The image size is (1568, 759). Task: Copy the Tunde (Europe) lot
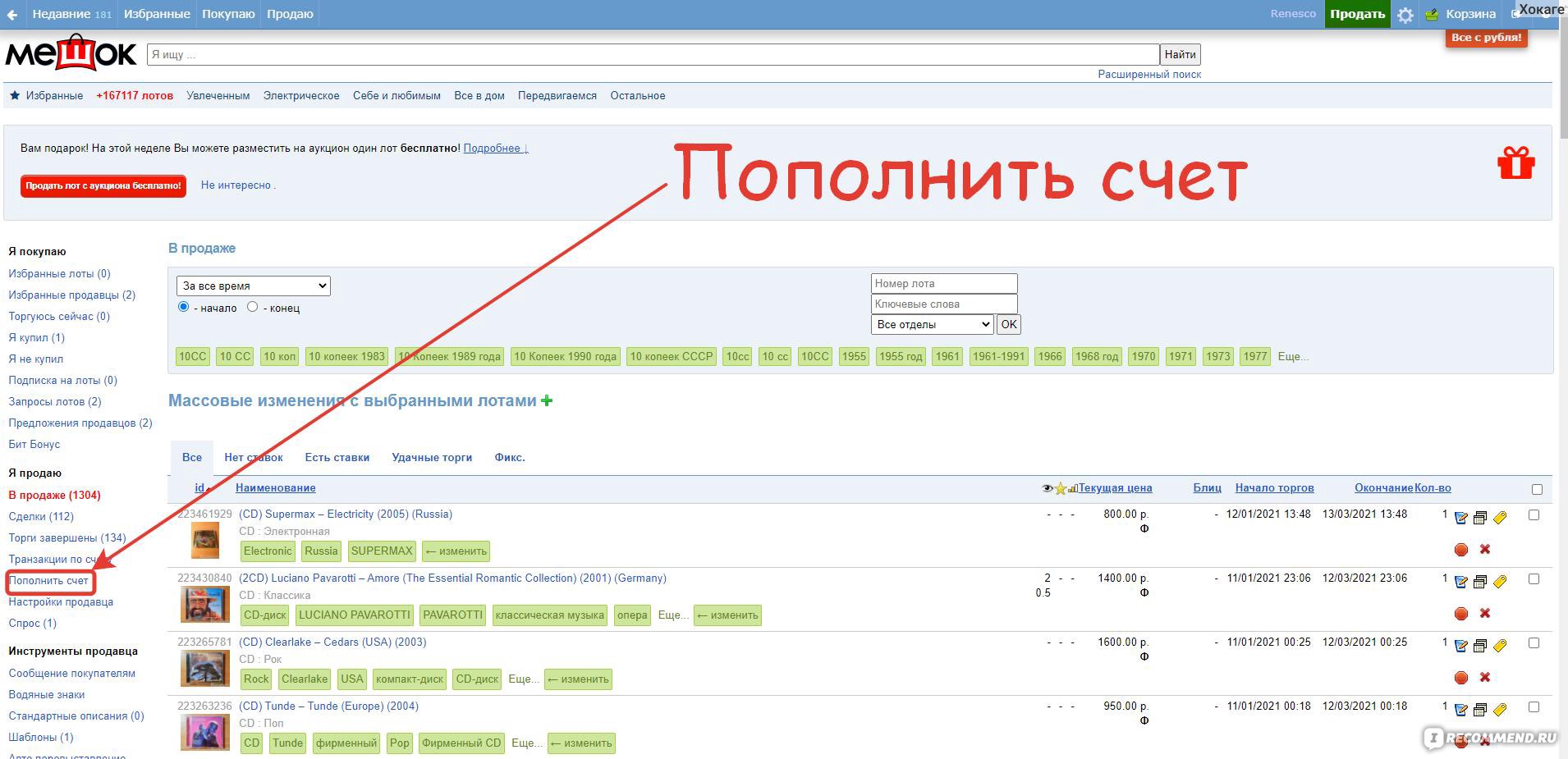[1480, 710]
